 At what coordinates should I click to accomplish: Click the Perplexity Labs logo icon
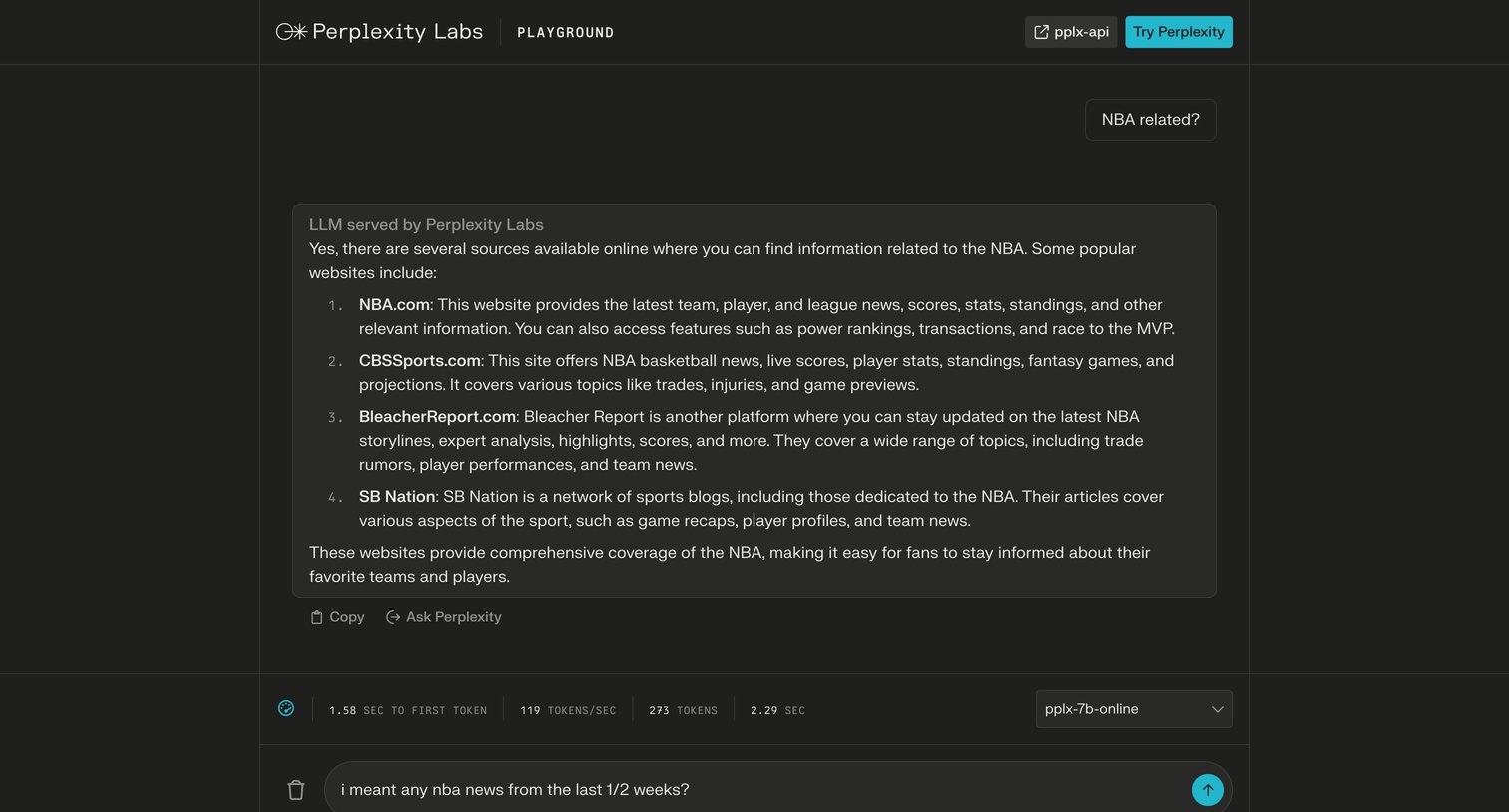[291, 32]
